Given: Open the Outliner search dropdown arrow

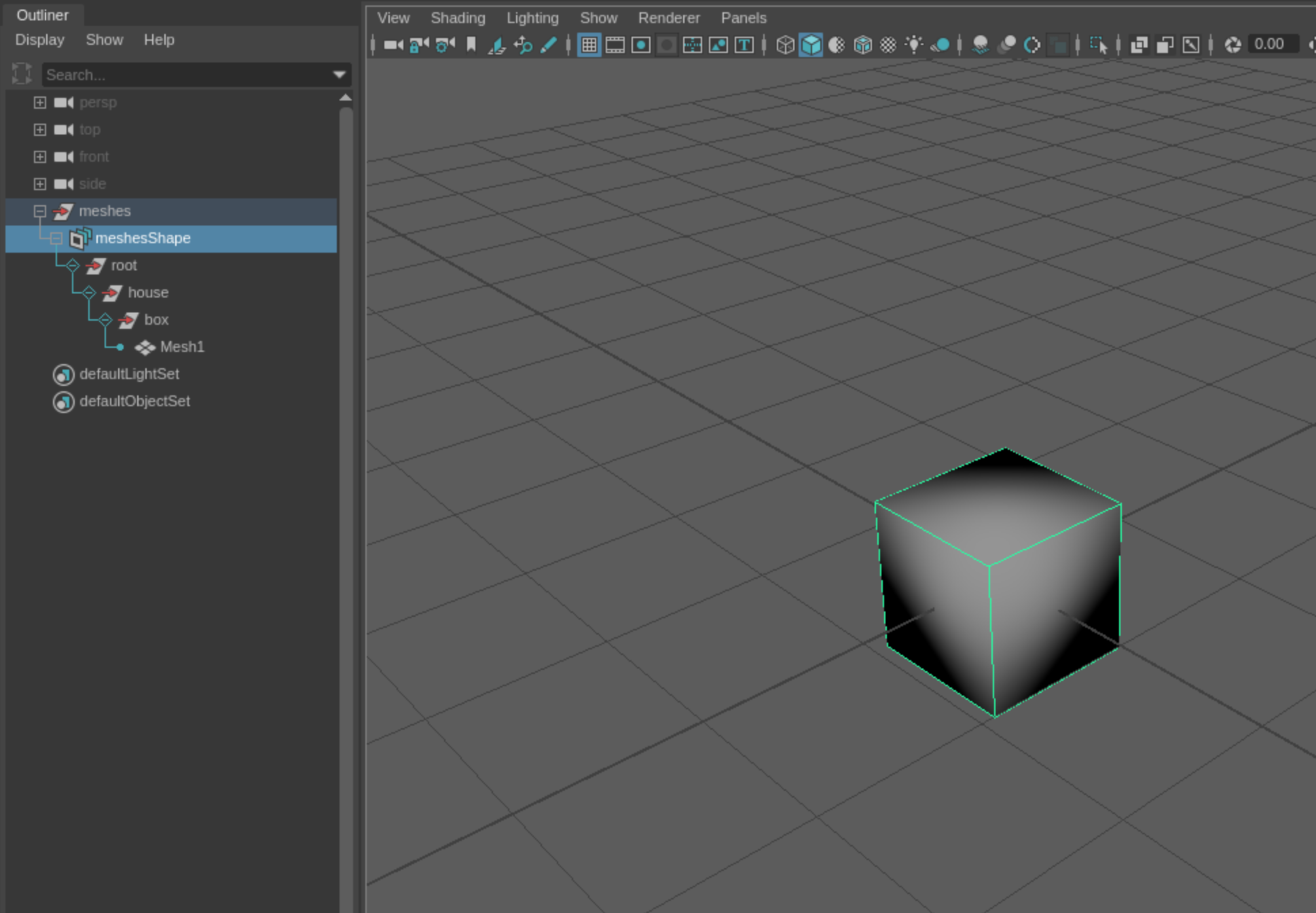Looking at the screenshot, I should pyautogui.click(x=340, y=75).
